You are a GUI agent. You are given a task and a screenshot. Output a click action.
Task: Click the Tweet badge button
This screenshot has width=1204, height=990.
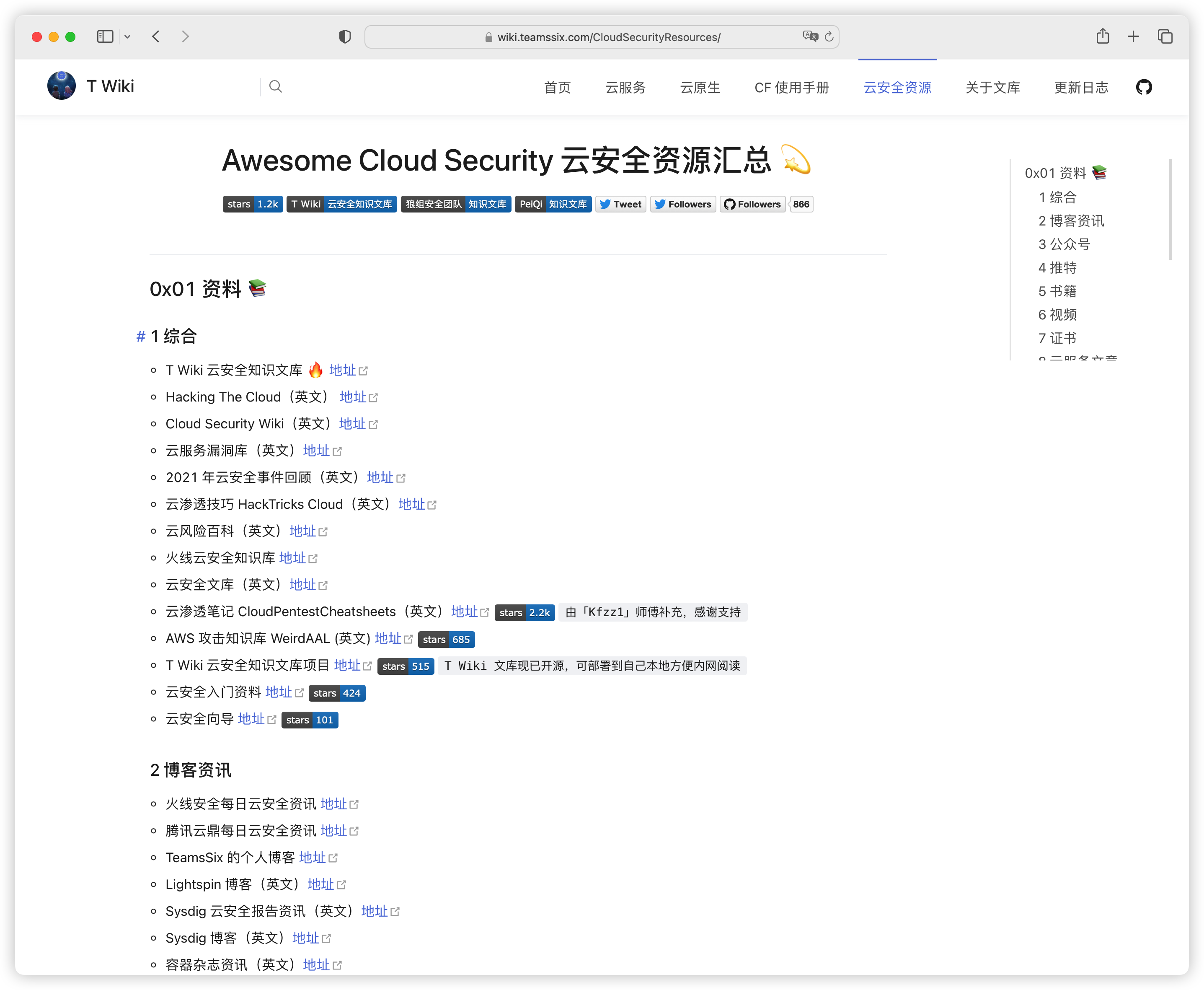pos(620,204)
